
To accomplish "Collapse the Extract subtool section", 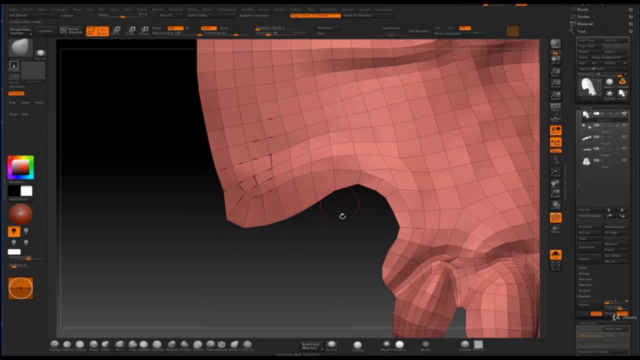I will click(584, 296).
